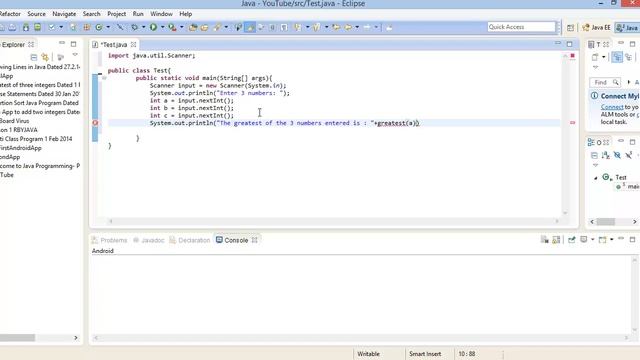Screen dimensions: 640x360
Task: Click the New Java Package icon in the toolbar
Action: tap(87, 27)
